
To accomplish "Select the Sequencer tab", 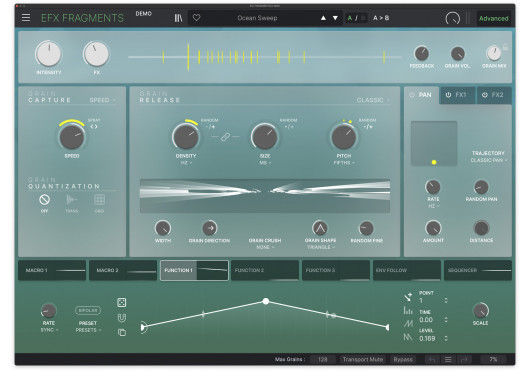I will click(x=478, y=270).
